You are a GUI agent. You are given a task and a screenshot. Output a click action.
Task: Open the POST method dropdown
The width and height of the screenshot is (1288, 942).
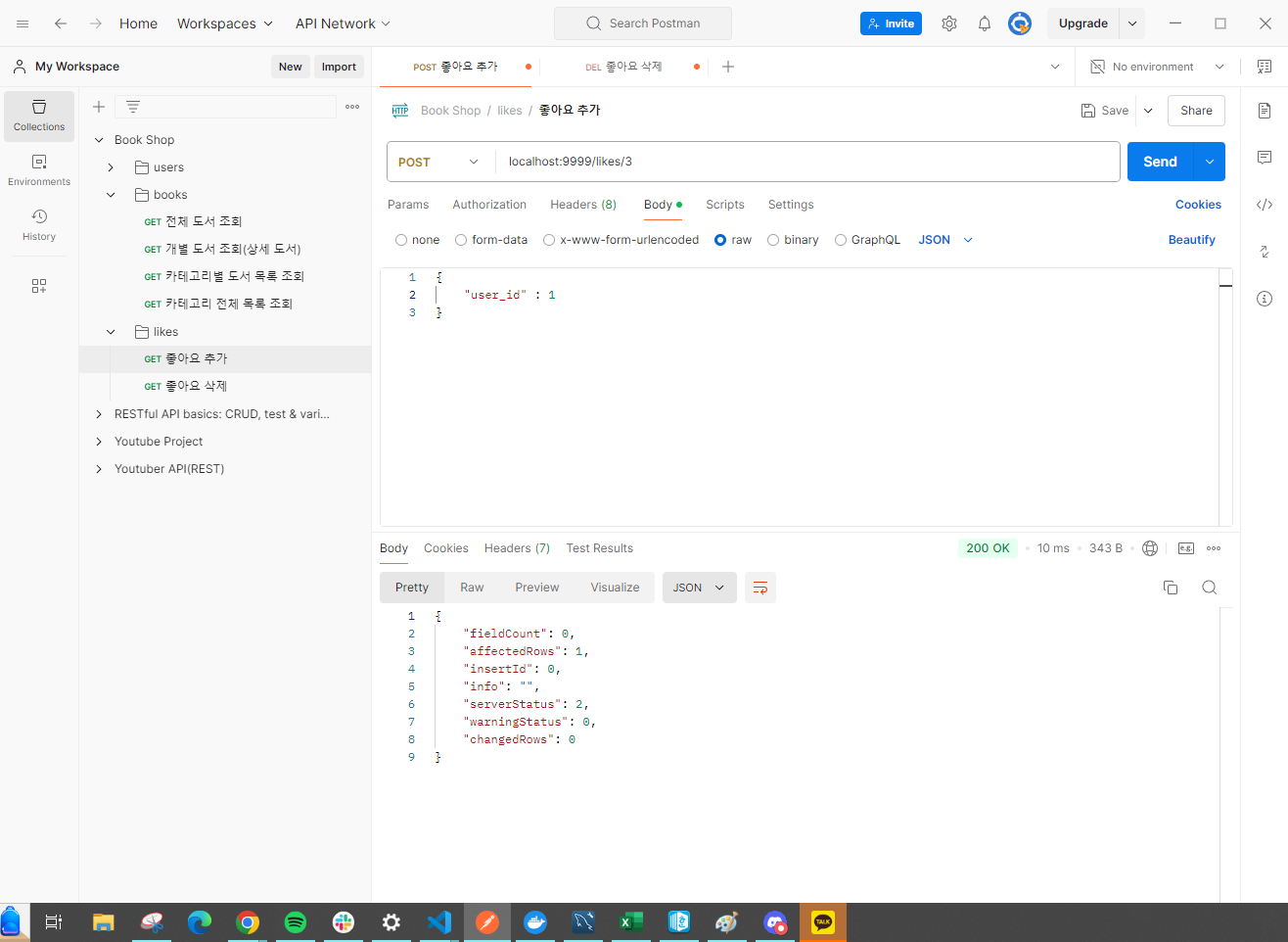point(439,163)
